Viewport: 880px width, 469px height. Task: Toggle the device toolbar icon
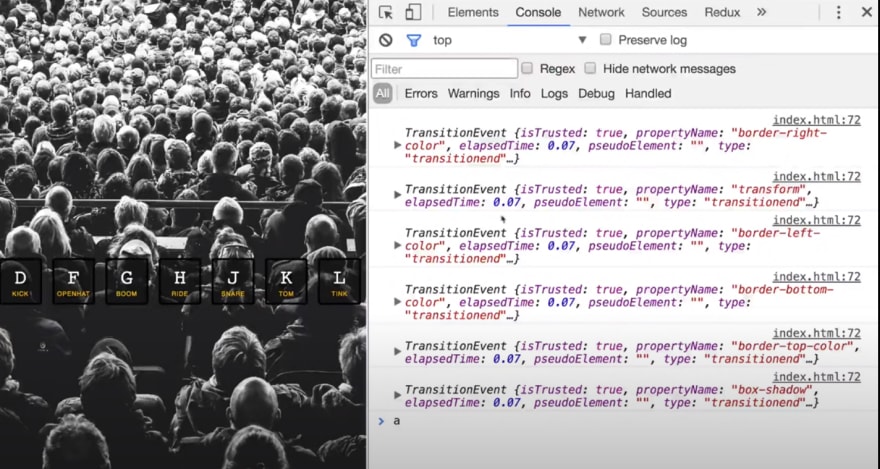(413, 12)
